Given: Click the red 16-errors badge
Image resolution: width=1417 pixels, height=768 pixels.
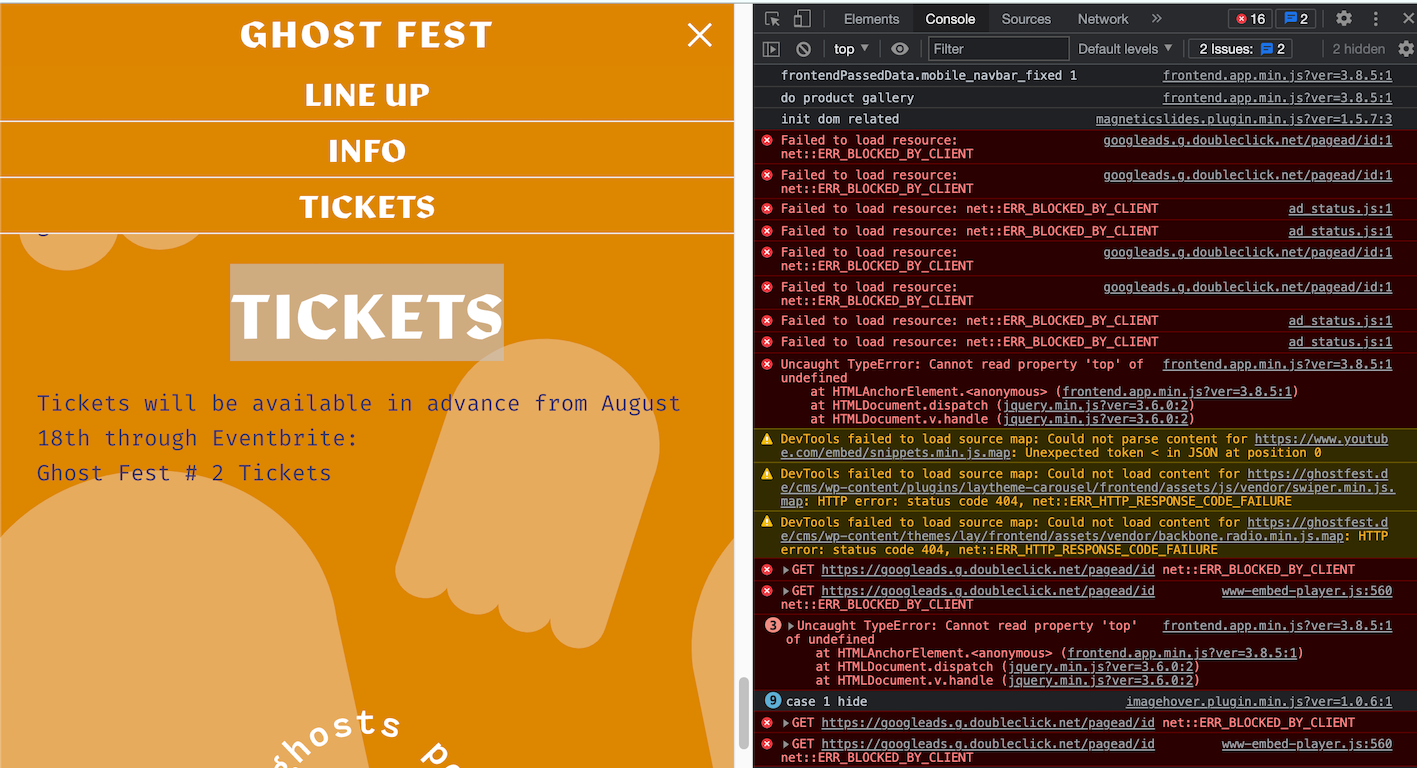Looking at the screenshot, I should click(x=1248, y=18).
